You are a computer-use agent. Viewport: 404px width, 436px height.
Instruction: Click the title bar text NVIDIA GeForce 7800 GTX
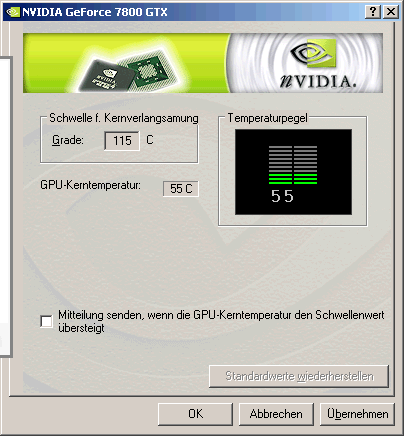(95, 12)
